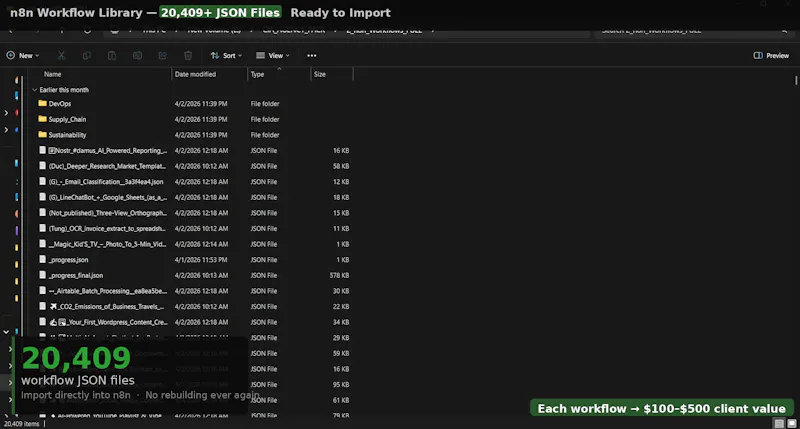The image size is (800, 429).
Task: Select file CO2_Emissions_of_Business_Travels
Action: [108, 307]
